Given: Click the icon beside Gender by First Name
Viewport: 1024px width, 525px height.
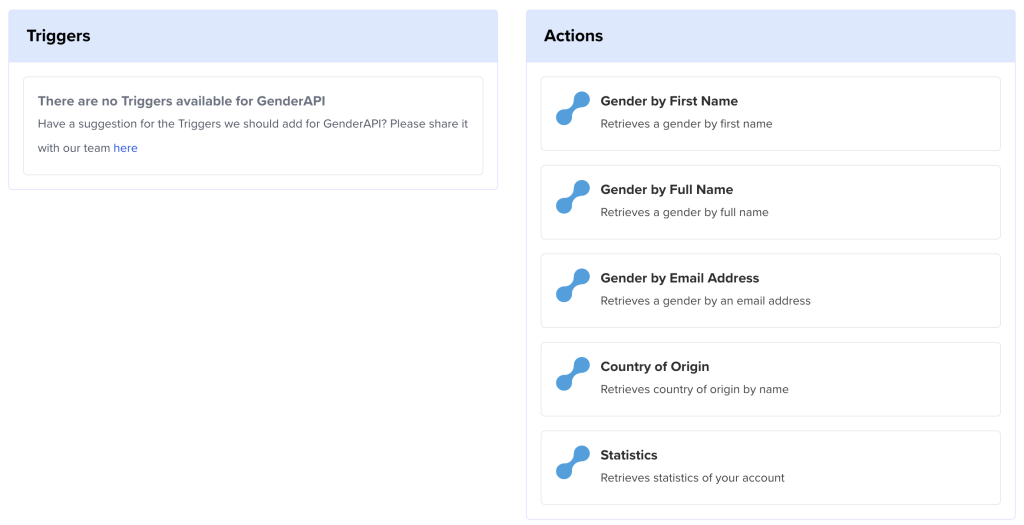Looking at the screenshot, I should coord(573,109).
